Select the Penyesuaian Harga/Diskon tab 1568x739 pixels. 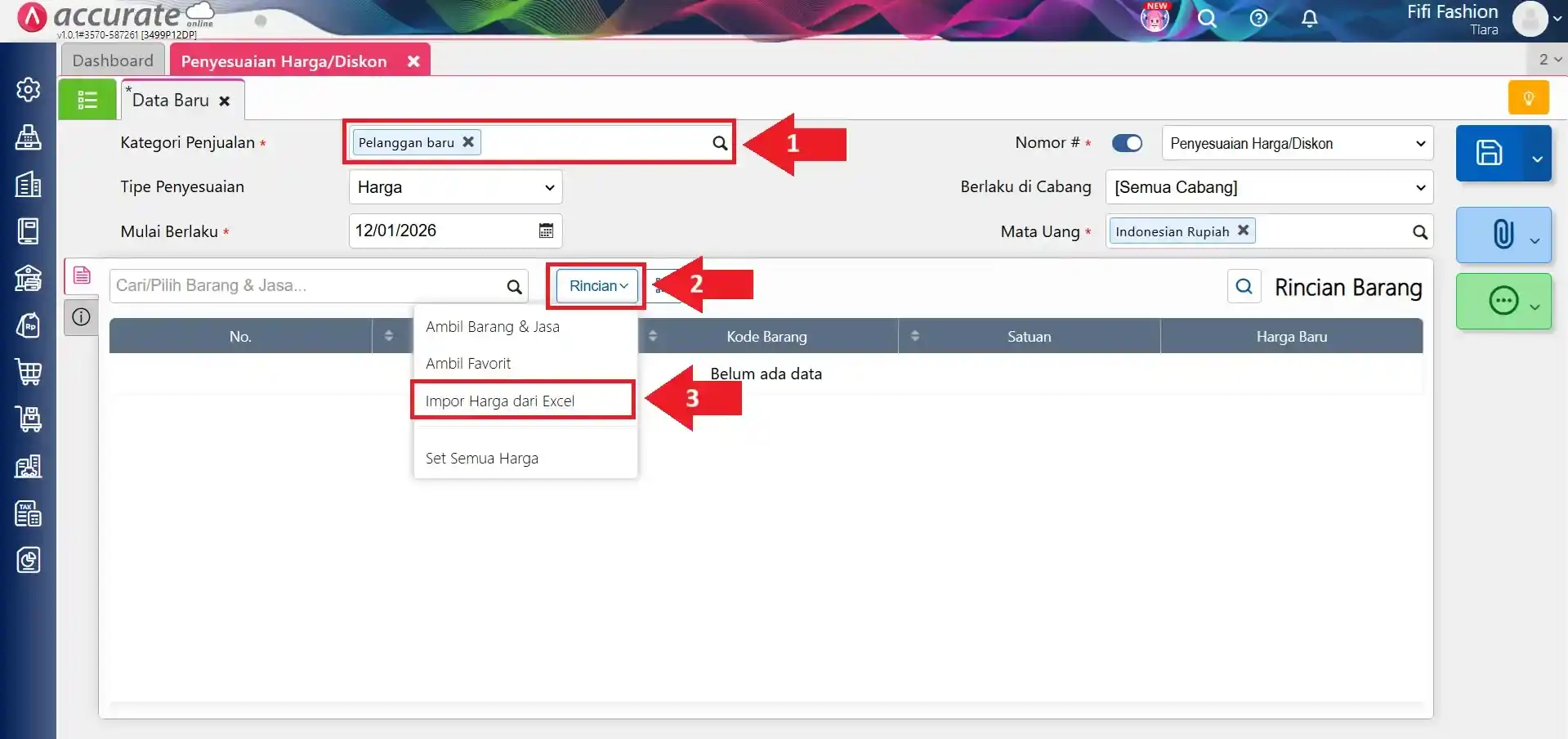(x=284, y=61)
